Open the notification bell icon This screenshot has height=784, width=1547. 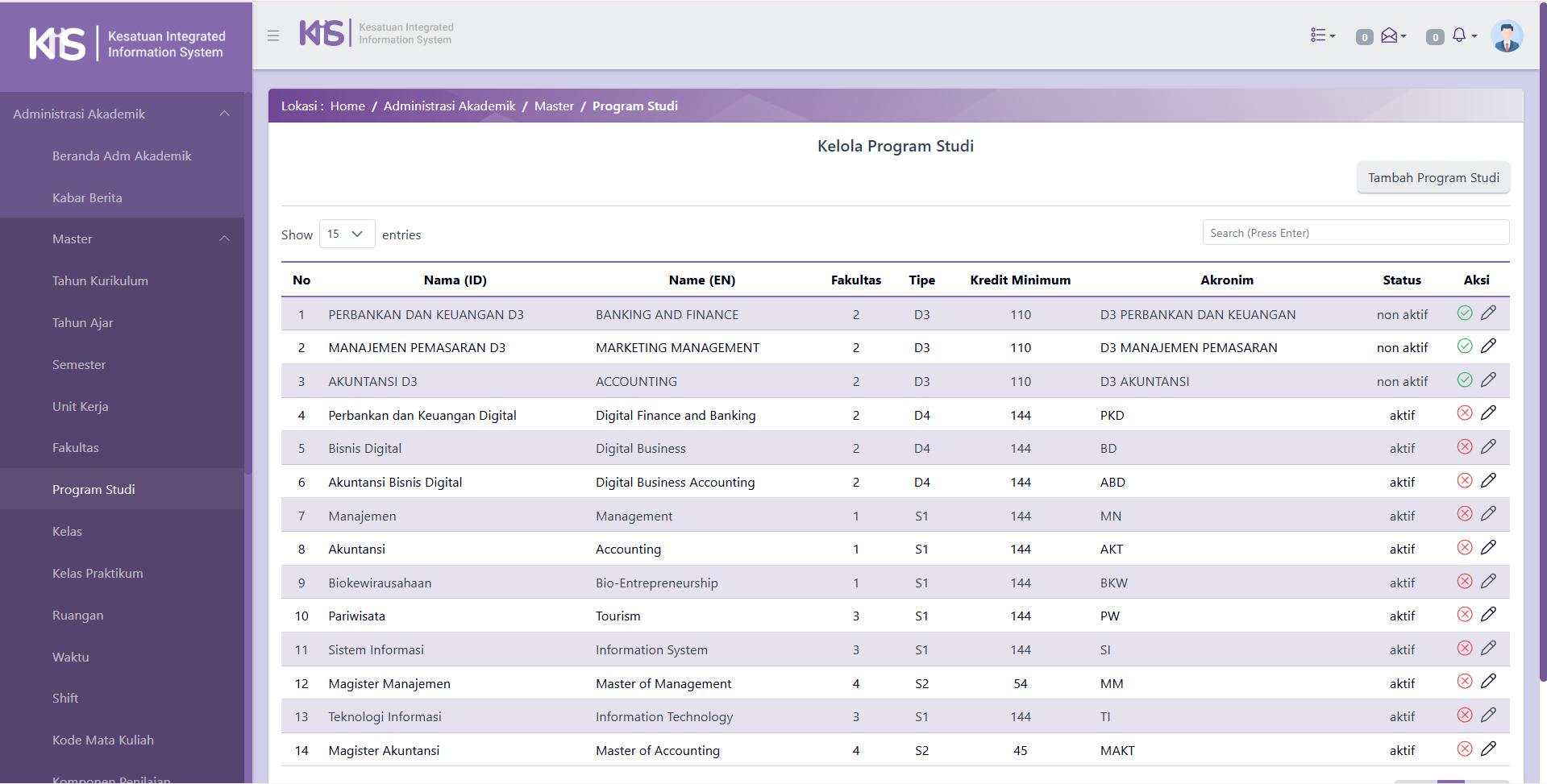1462,35
